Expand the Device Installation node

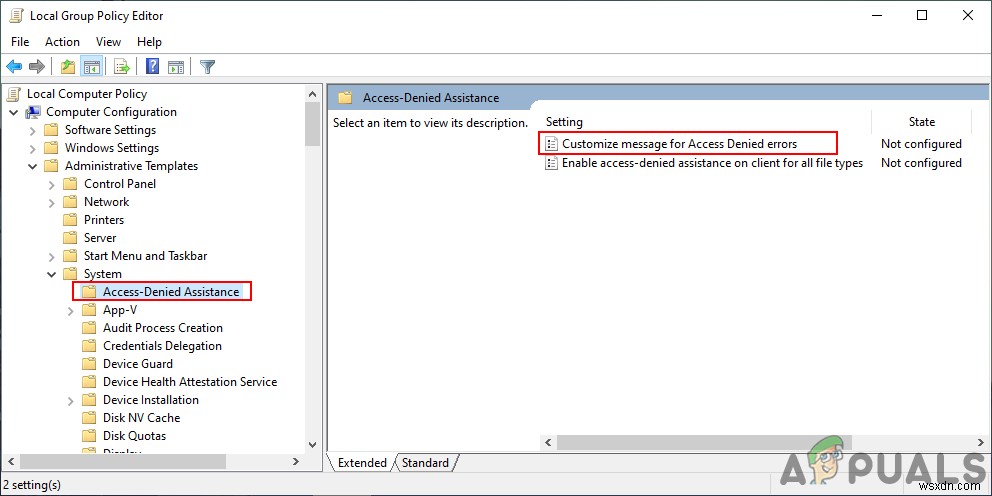click(71, 400)
